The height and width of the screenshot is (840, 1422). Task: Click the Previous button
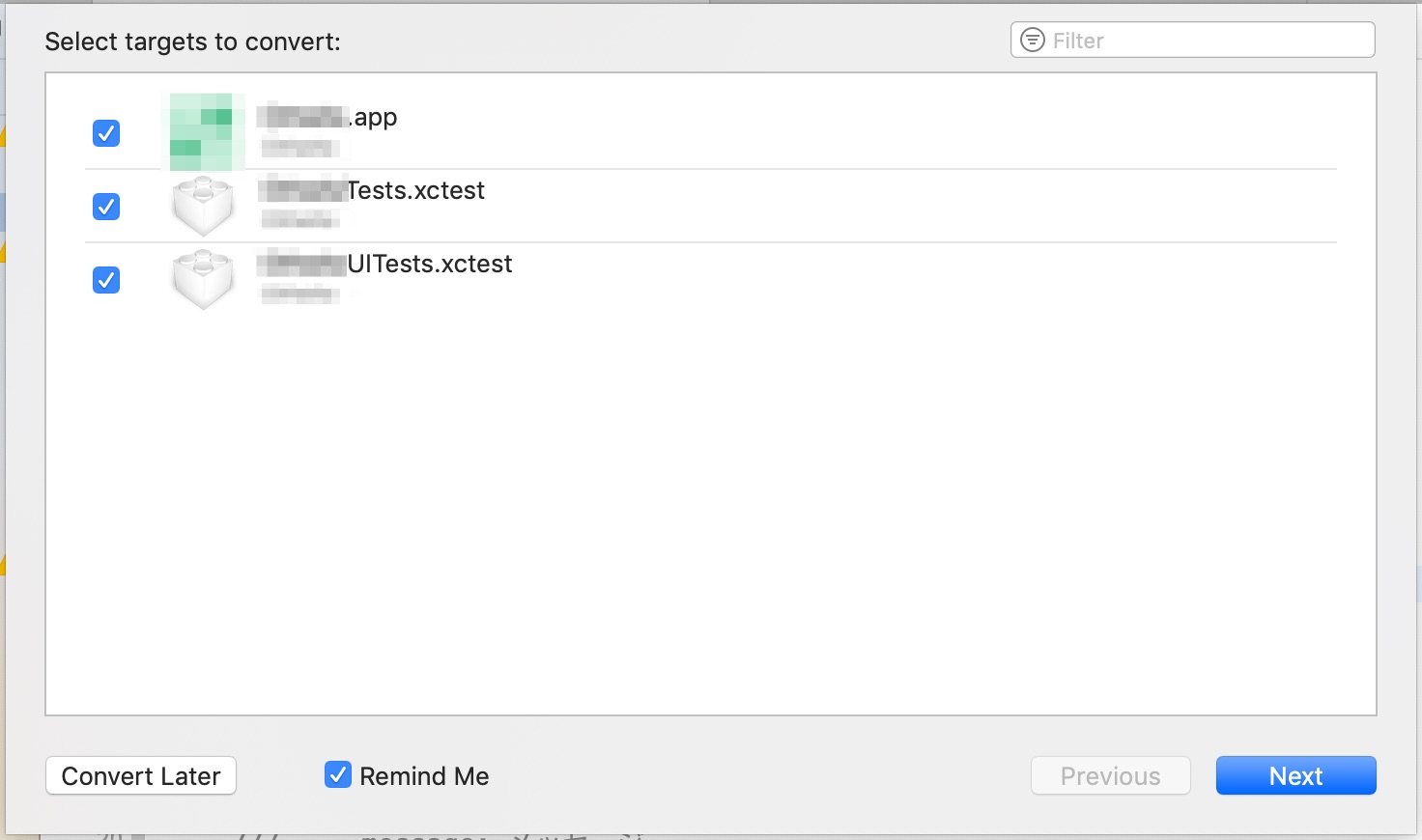coord(1110,775)
